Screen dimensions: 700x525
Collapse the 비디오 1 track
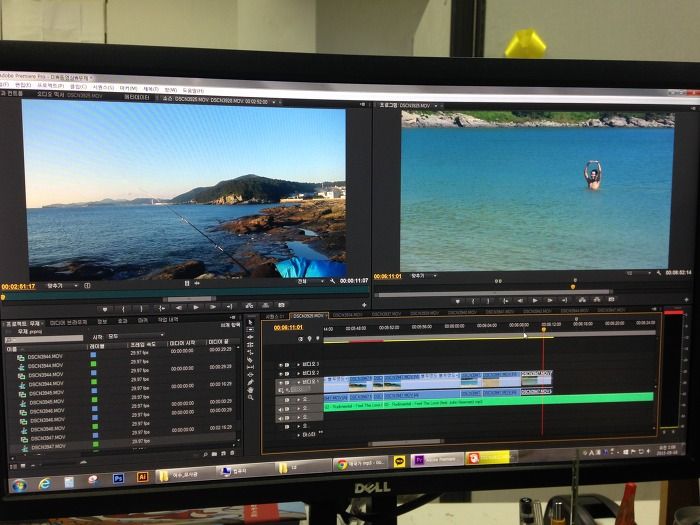click(298, 382)
